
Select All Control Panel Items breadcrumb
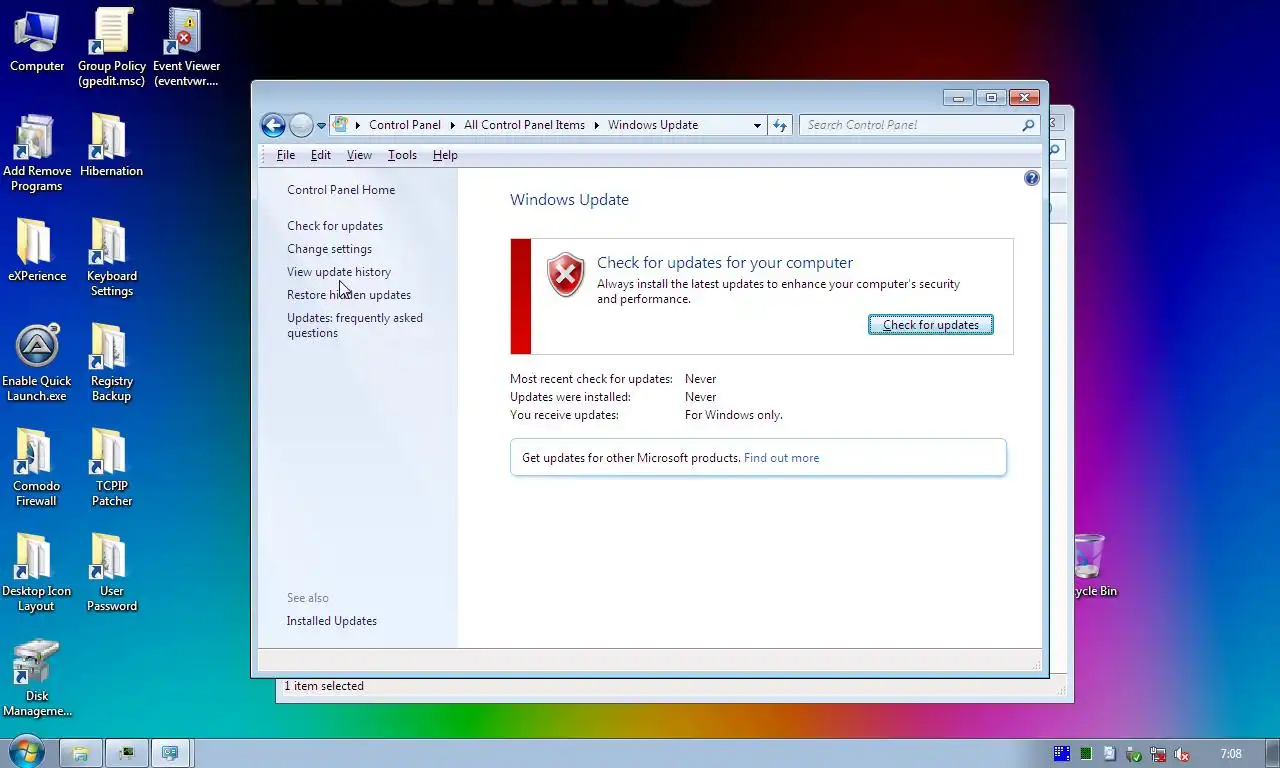(x=524, y=125)
